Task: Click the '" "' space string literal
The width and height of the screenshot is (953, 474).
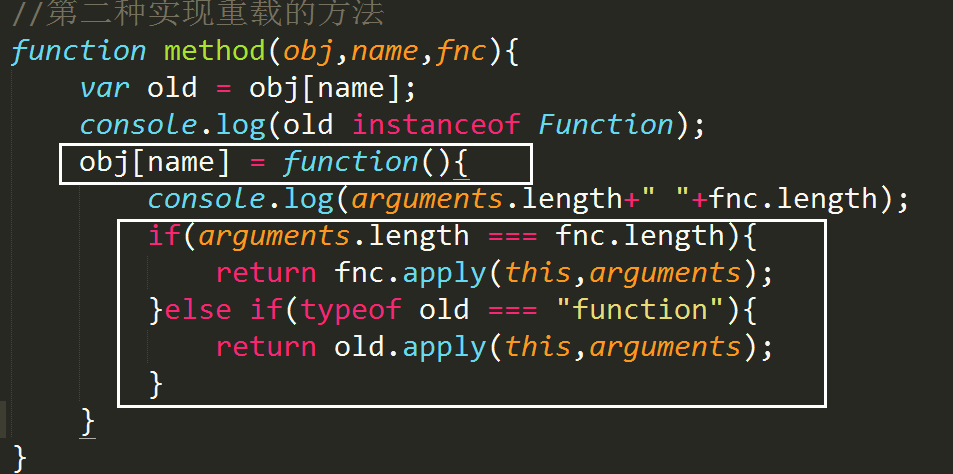Action: (x=666, y=194)
